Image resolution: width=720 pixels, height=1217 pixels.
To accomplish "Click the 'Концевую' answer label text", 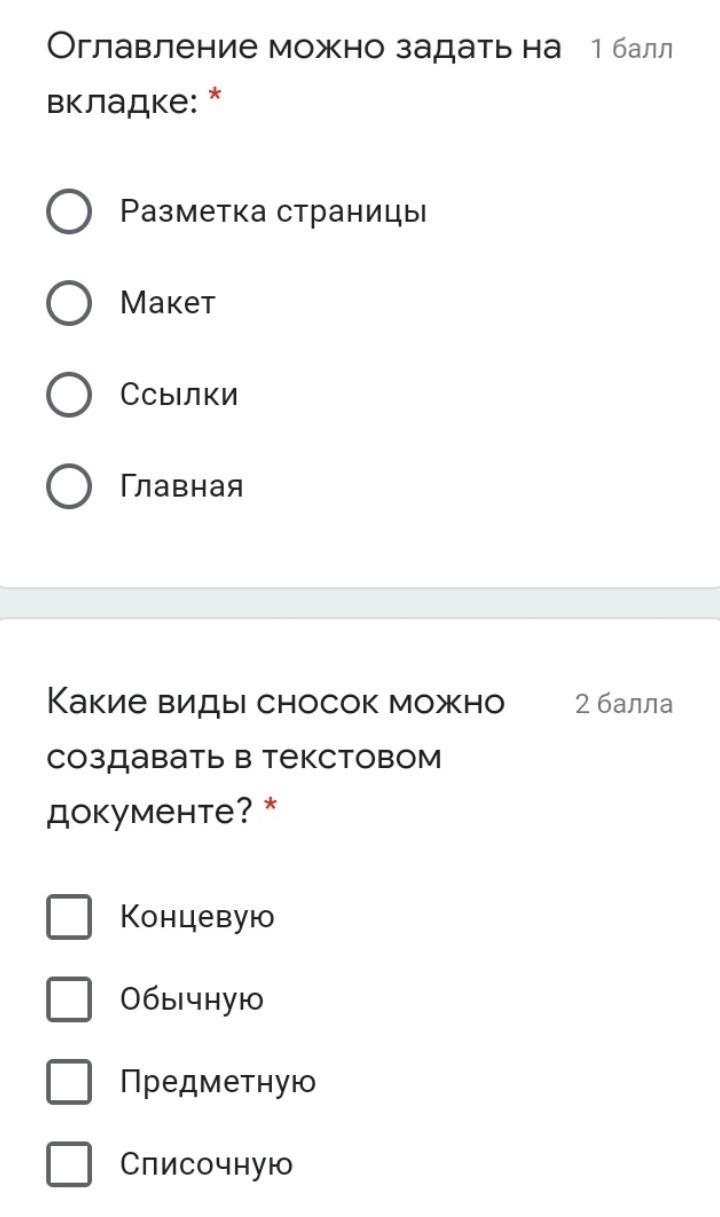I will point(197,917).
